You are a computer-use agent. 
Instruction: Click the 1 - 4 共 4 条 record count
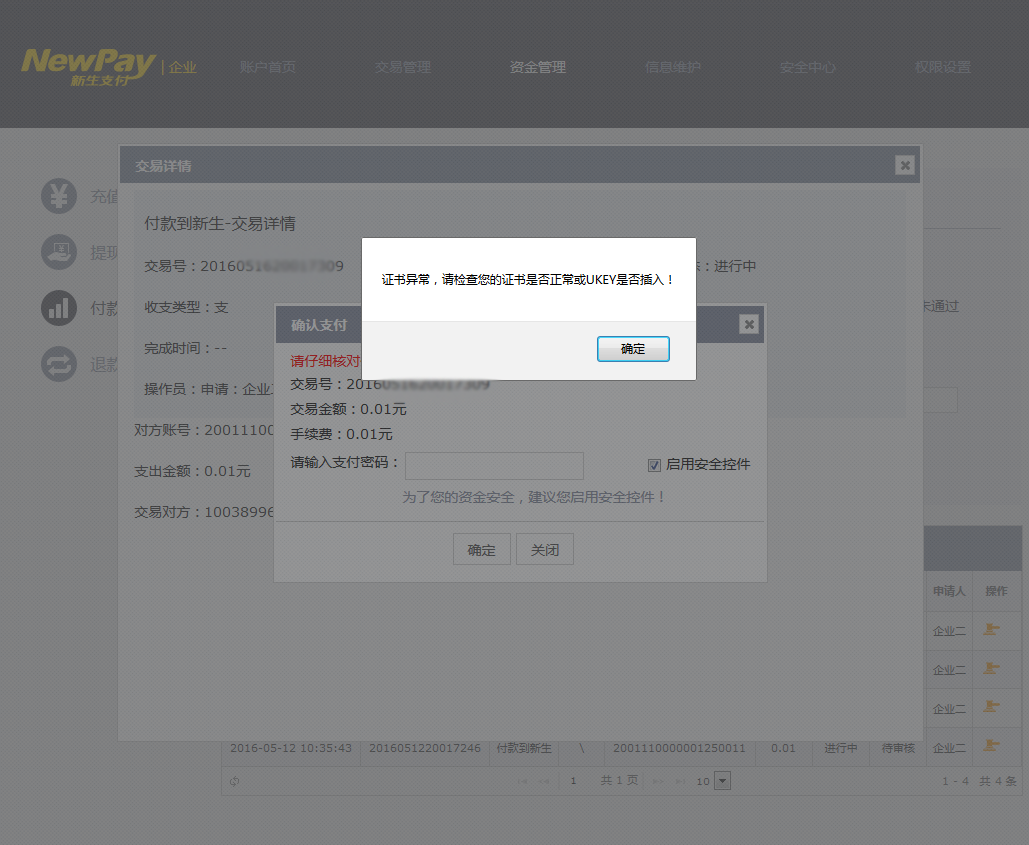[x=979, y=781]
